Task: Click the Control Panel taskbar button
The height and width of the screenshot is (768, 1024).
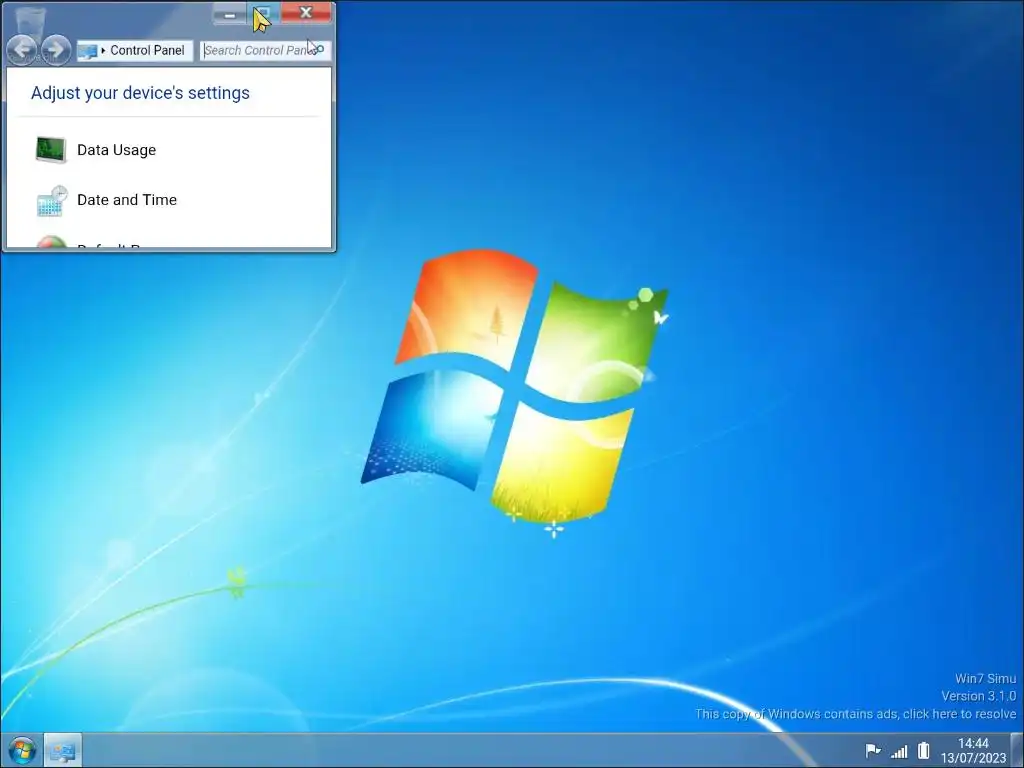Action: (63, 751)
